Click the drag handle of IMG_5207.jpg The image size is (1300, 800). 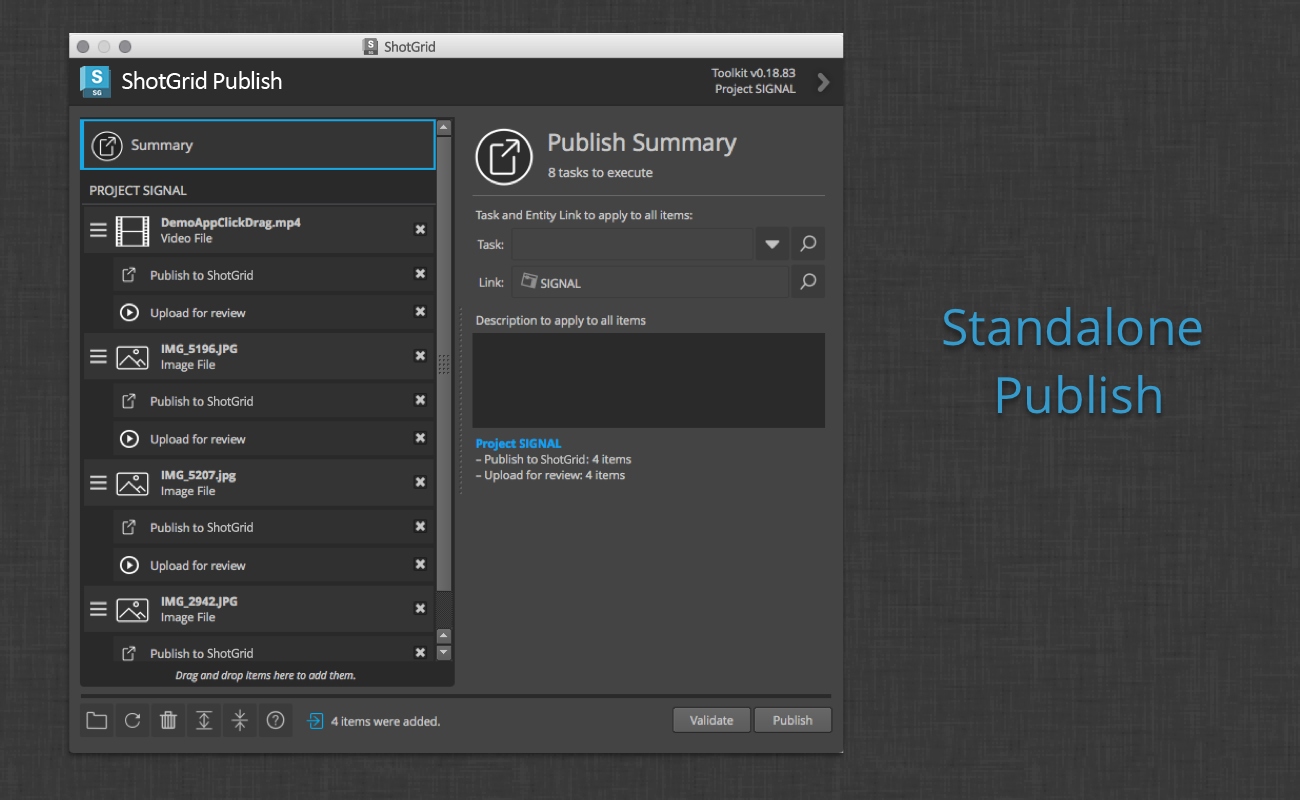(98, 482)
